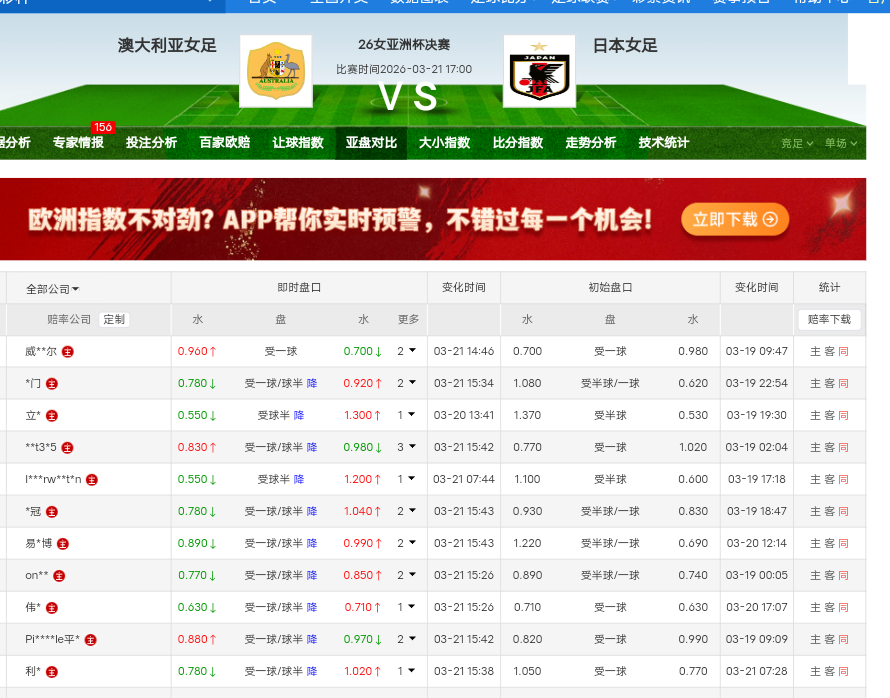This screenshot has width=890, height=698.
Task: Click the Japan JFA team crest
Action: [x=539, y=71]
